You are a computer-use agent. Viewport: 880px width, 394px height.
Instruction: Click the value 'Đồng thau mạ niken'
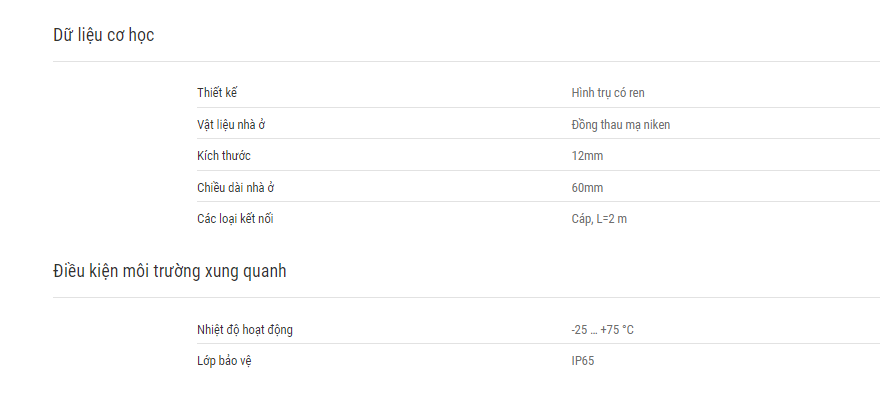tap(621, 125)
